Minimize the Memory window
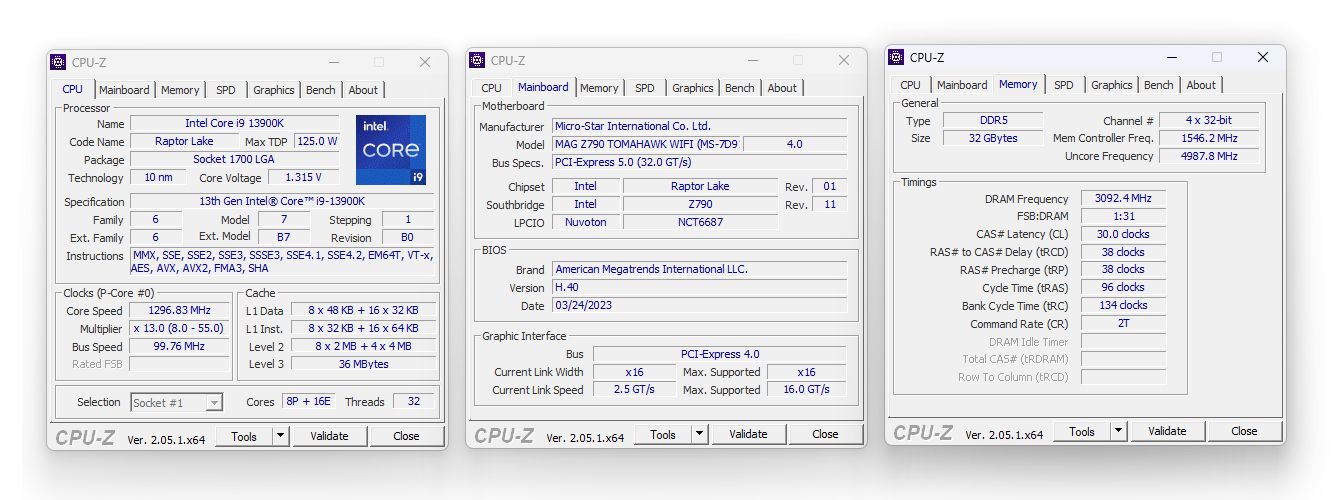 click(1170, 57)
